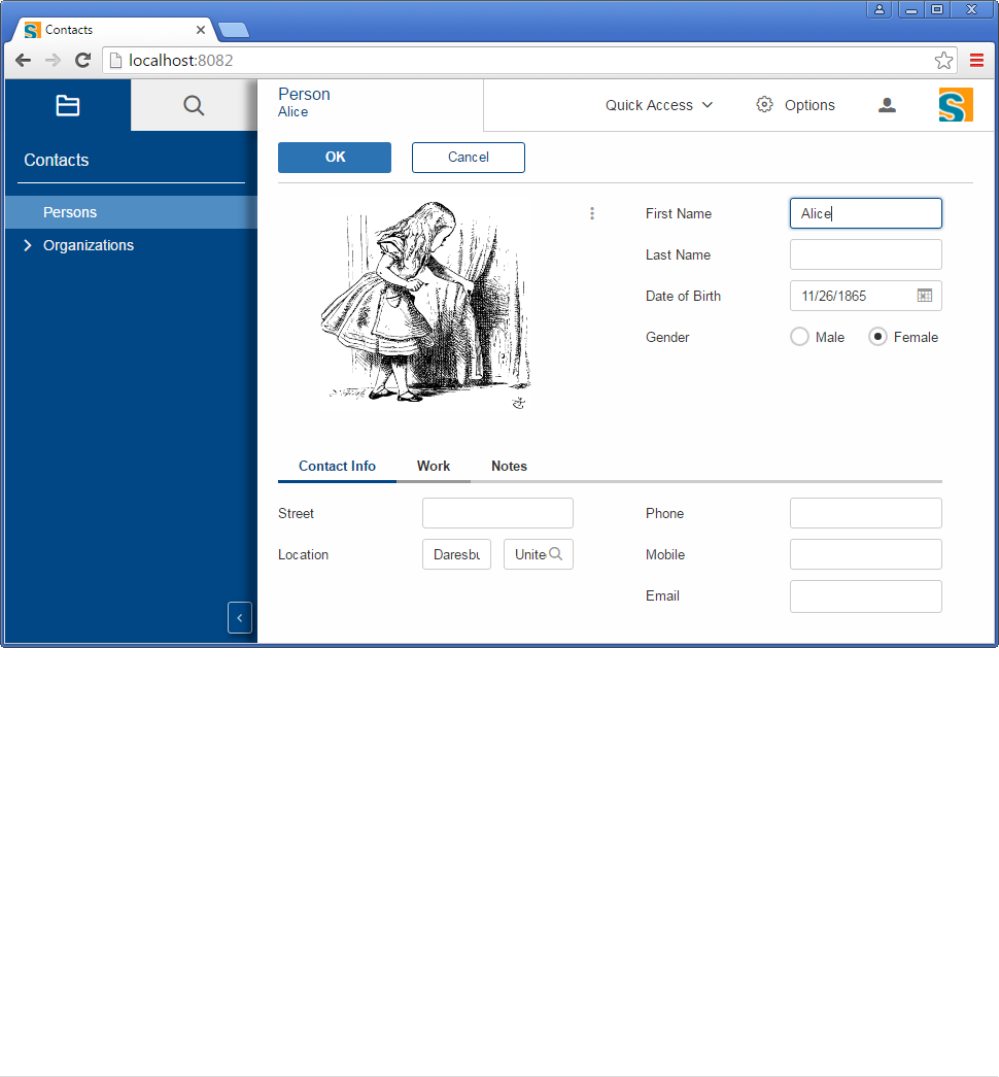This screenshot has width=999, height=1077.
Task: Open the browser hamburger menu
Action: point(976,60)
